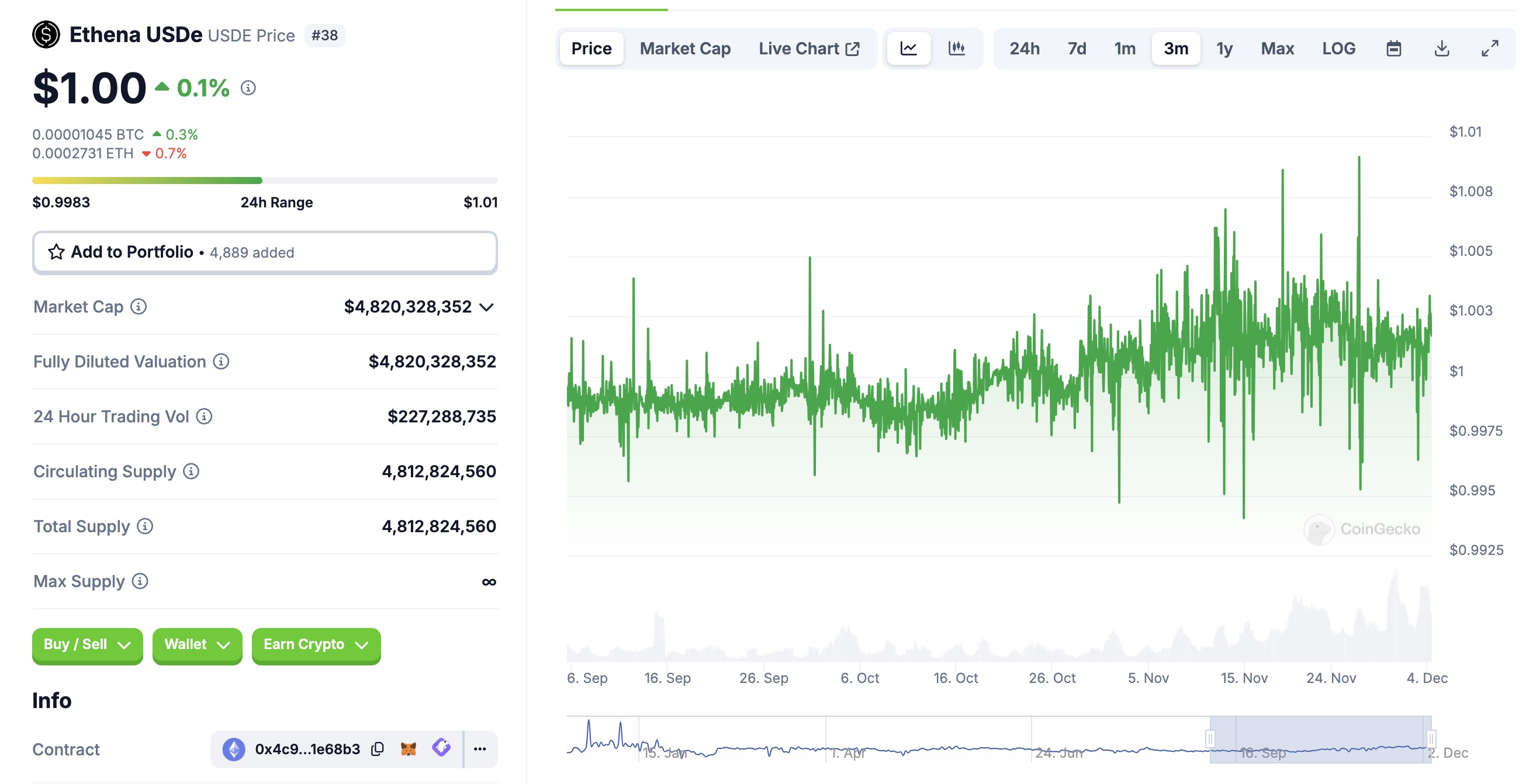Viewport: 1536px width, 784px height.
Task: Click the Fully Diluted Valuation info icon
Action: click(x=220, y=361)
